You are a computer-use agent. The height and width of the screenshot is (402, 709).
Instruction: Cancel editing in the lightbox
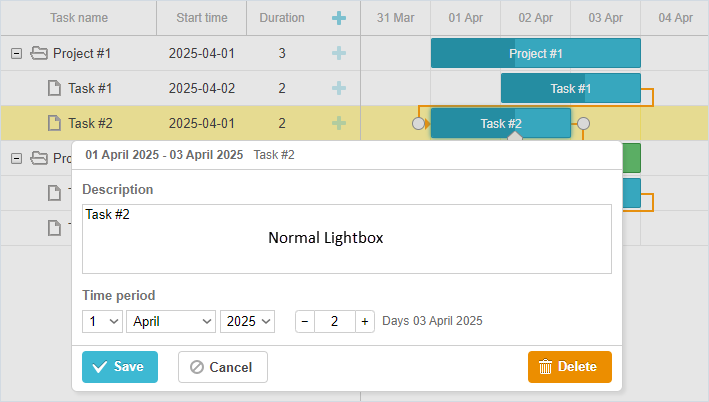222,367
